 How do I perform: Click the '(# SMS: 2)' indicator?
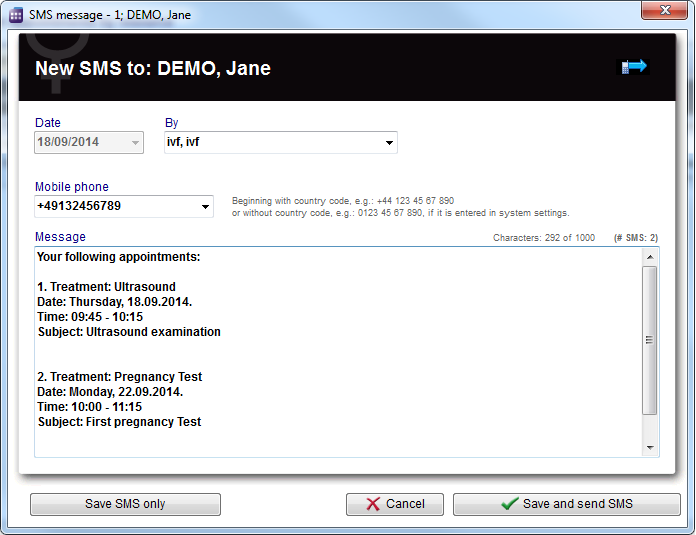click(x=636, y=238)
